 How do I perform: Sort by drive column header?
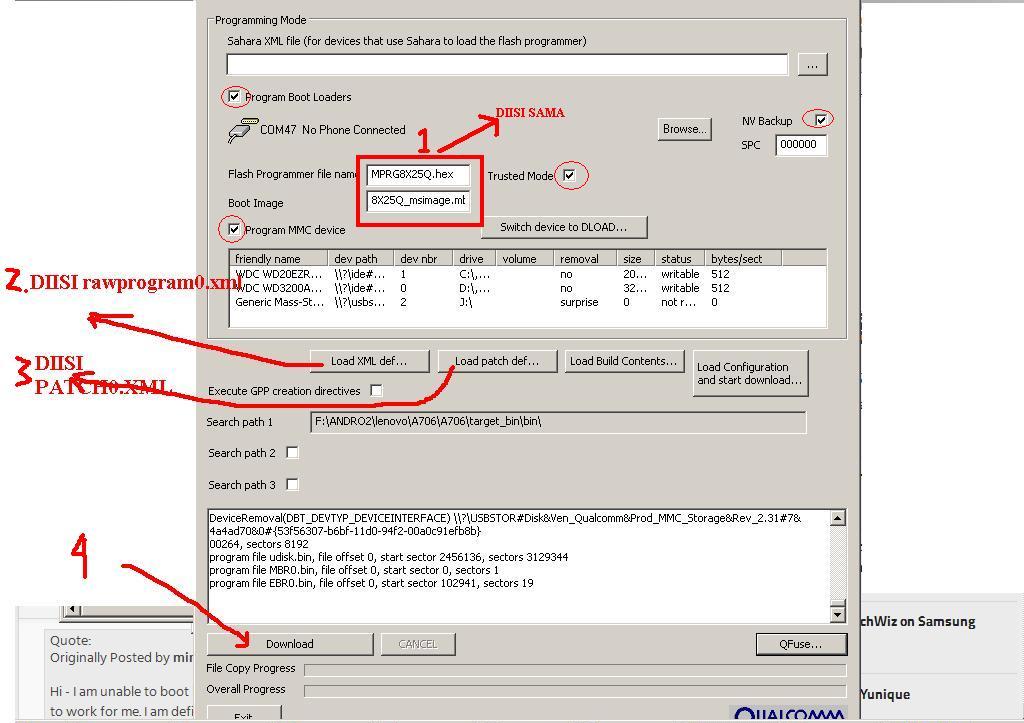pos(474,259)
